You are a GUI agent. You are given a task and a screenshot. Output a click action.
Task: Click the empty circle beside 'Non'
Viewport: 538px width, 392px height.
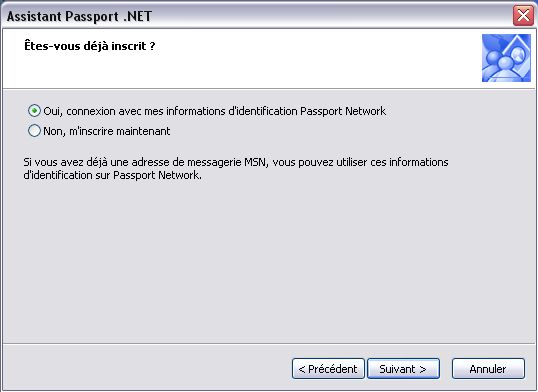click(x=34, y=131)
